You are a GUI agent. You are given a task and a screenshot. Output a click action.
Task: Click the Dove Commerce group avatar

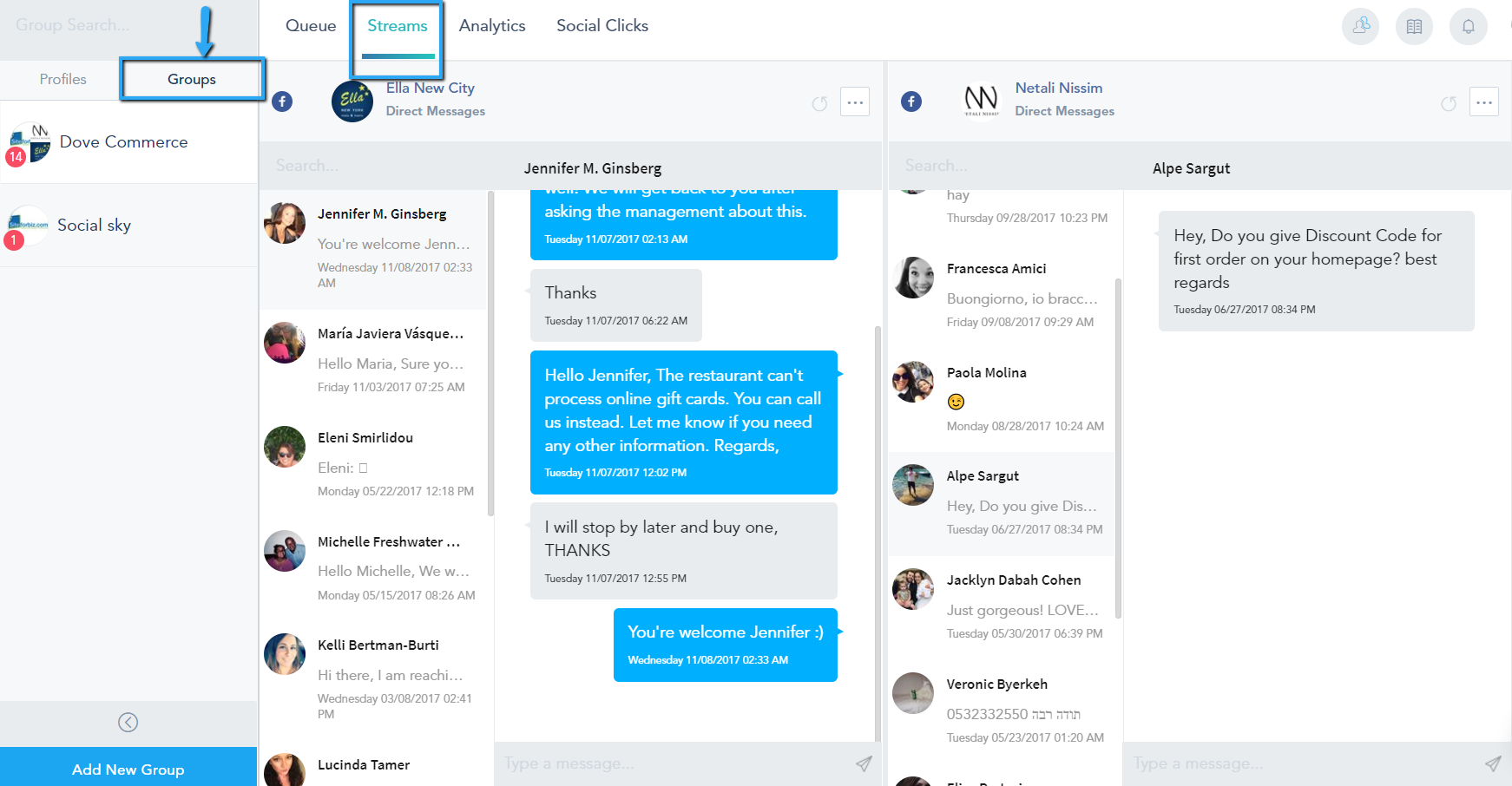coord(29,143)
